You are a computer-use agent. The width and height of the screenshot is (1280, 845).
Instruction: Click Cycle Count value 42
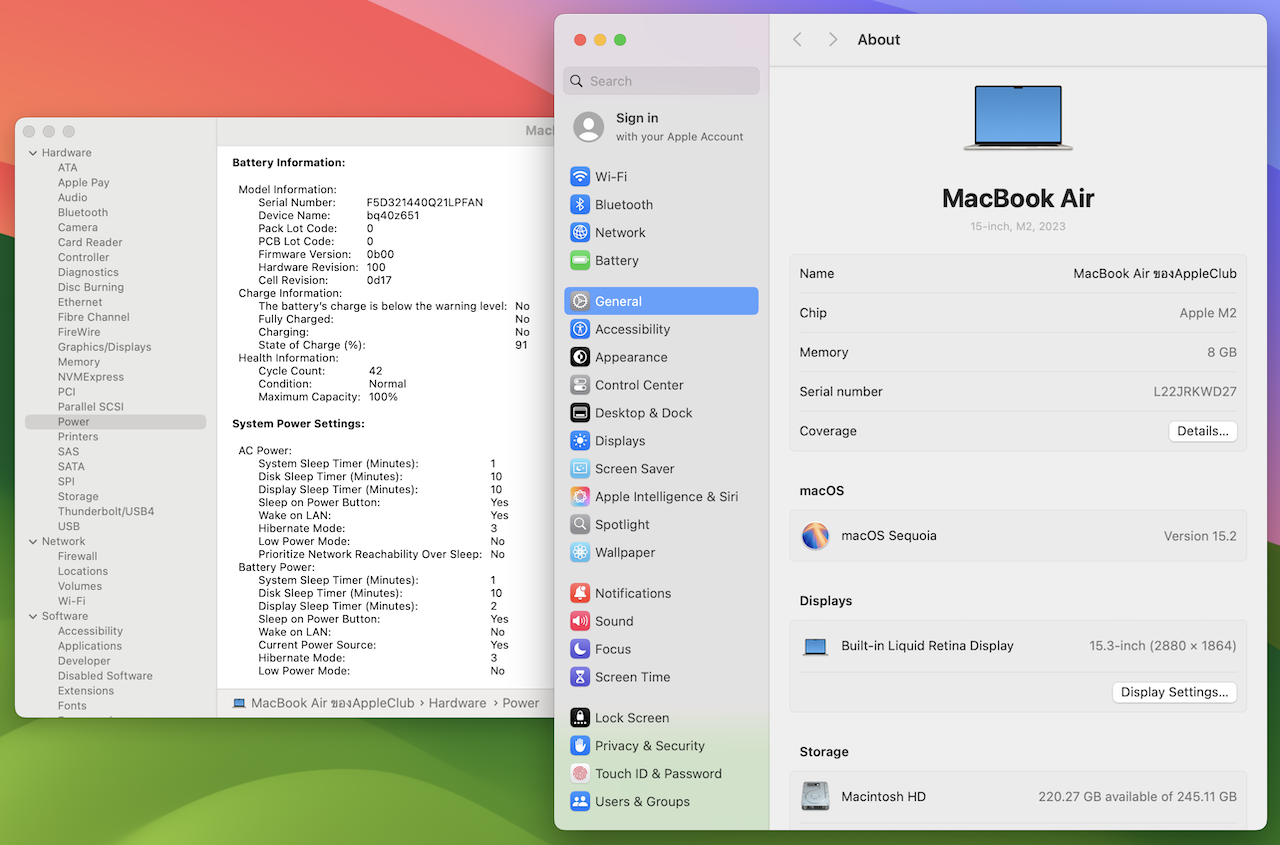click(375, 371)
